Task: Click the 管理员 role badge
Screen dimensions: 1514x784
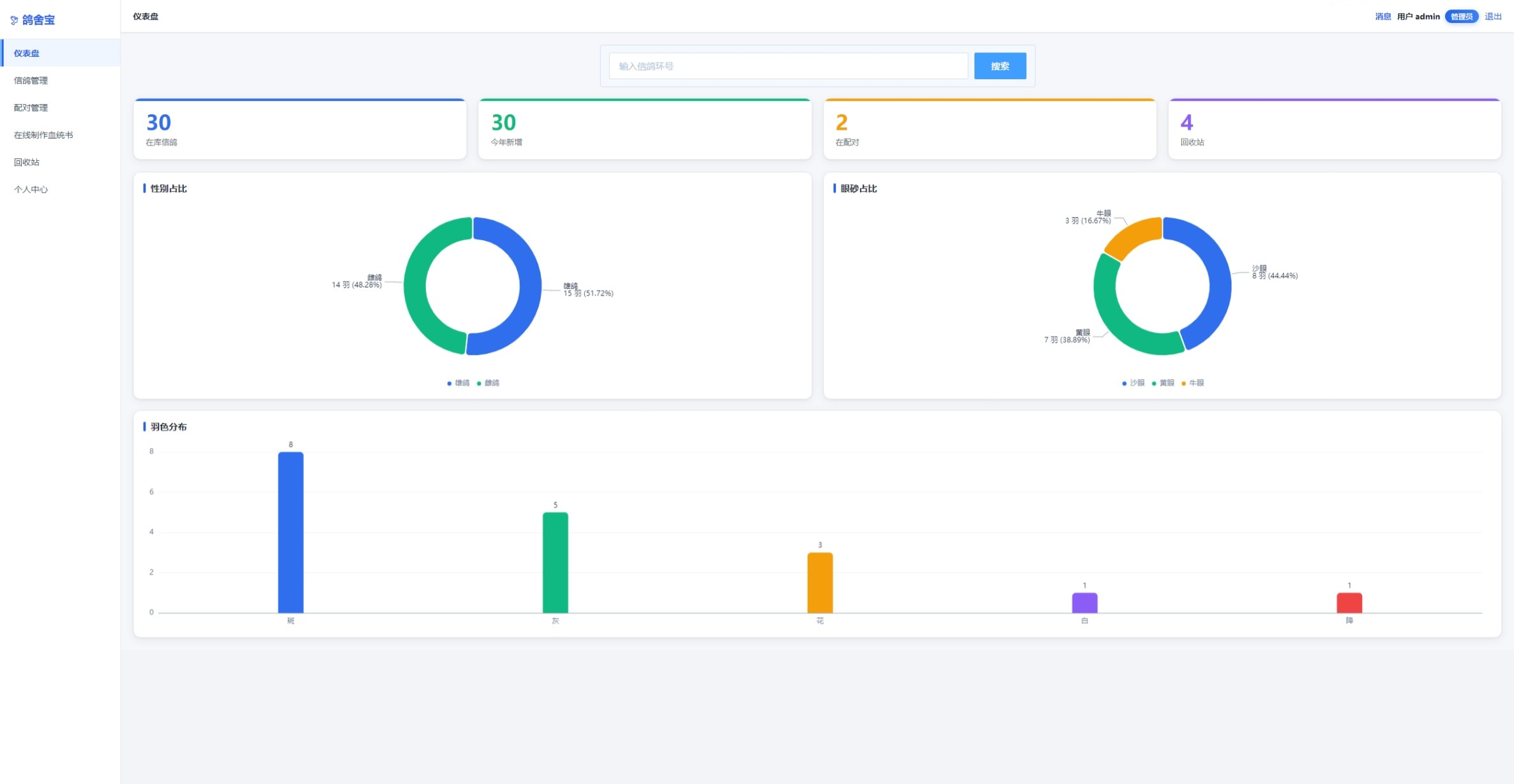Action: 1462,17
